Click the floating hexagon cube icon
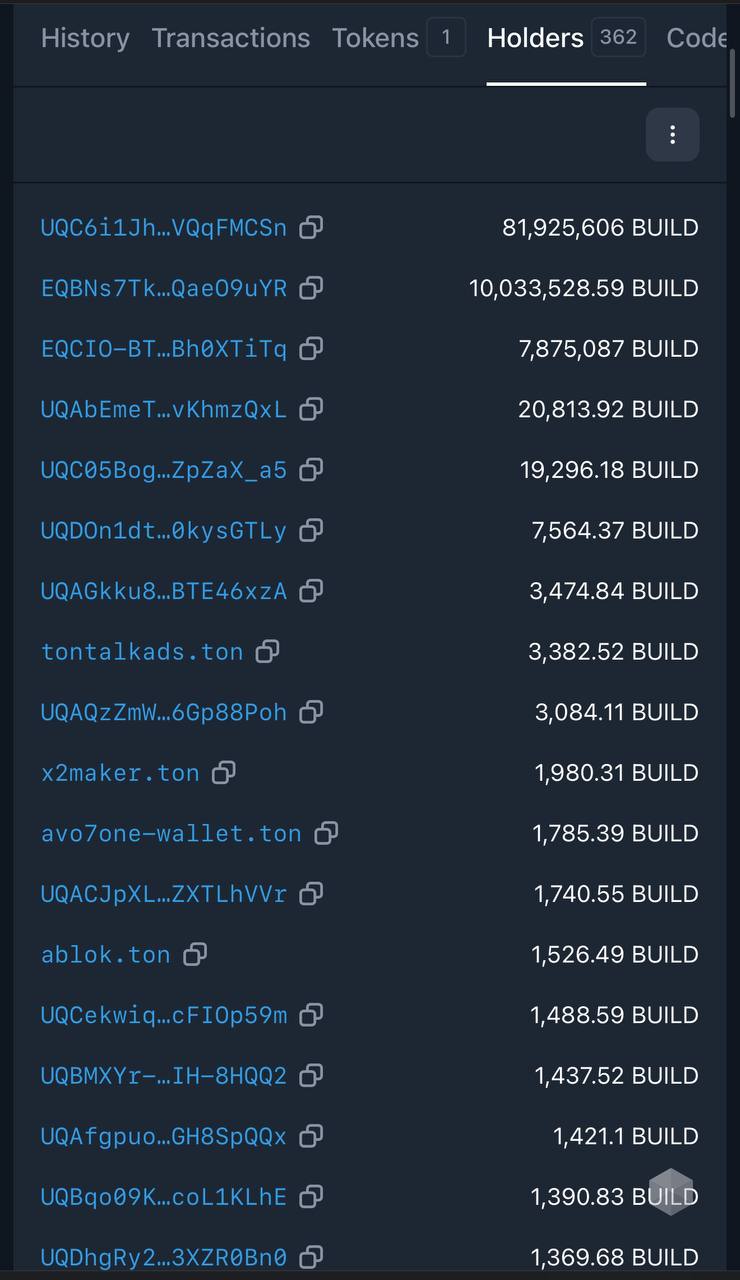740x1280 pixels. click(671, 1191)
